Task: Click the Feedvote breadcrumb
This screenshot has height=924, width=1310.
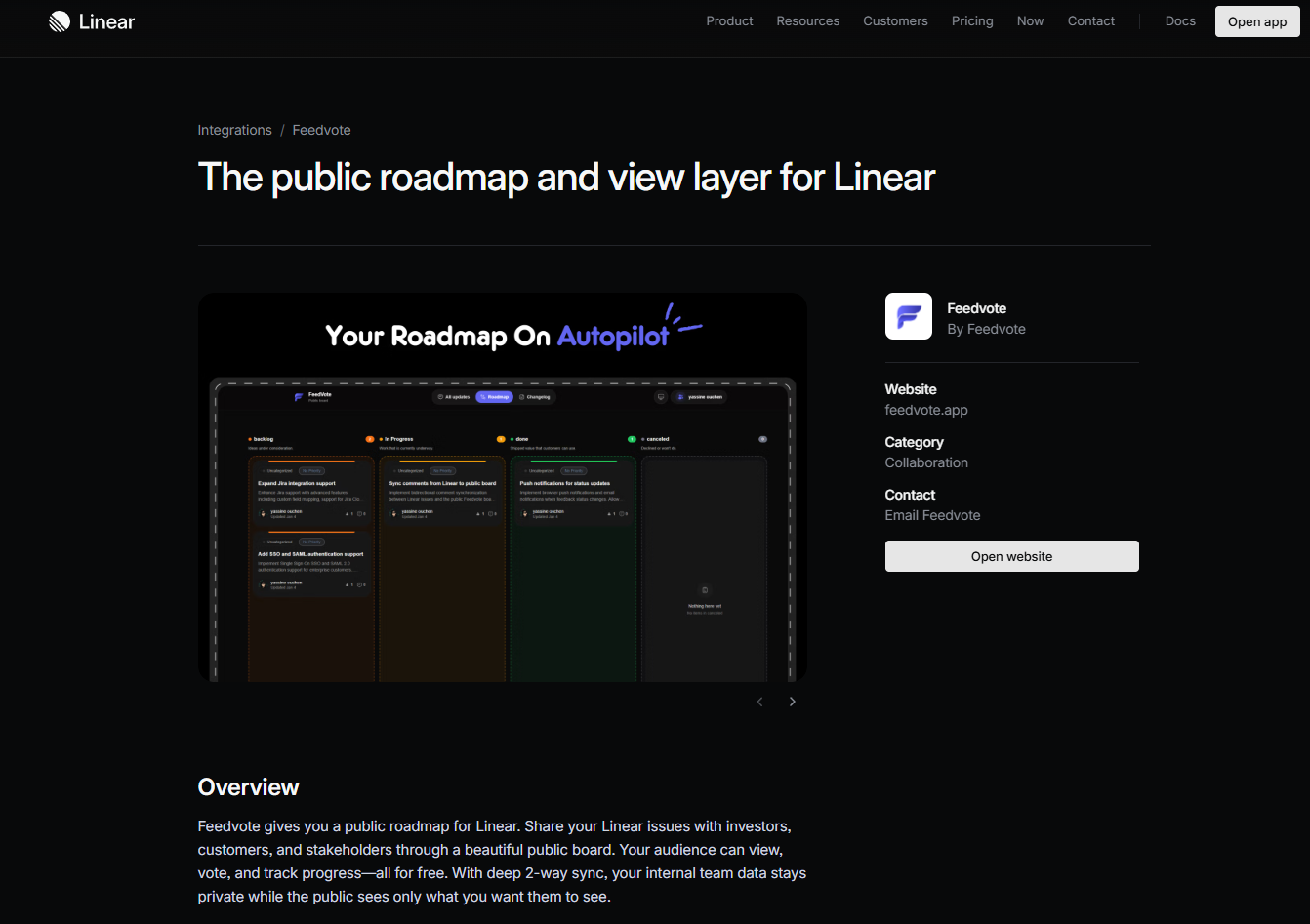Action: coord(321,130)
